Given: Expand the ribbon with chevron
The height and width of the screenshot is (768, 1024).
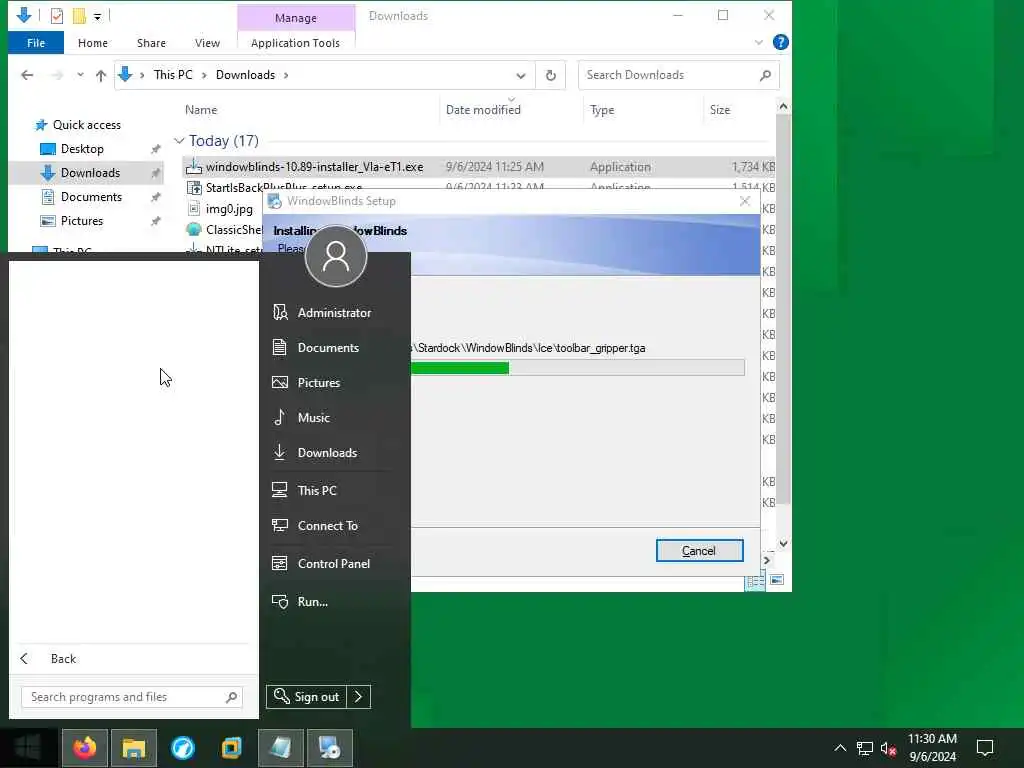Looking at the screenshot, I should coord(758,43).
